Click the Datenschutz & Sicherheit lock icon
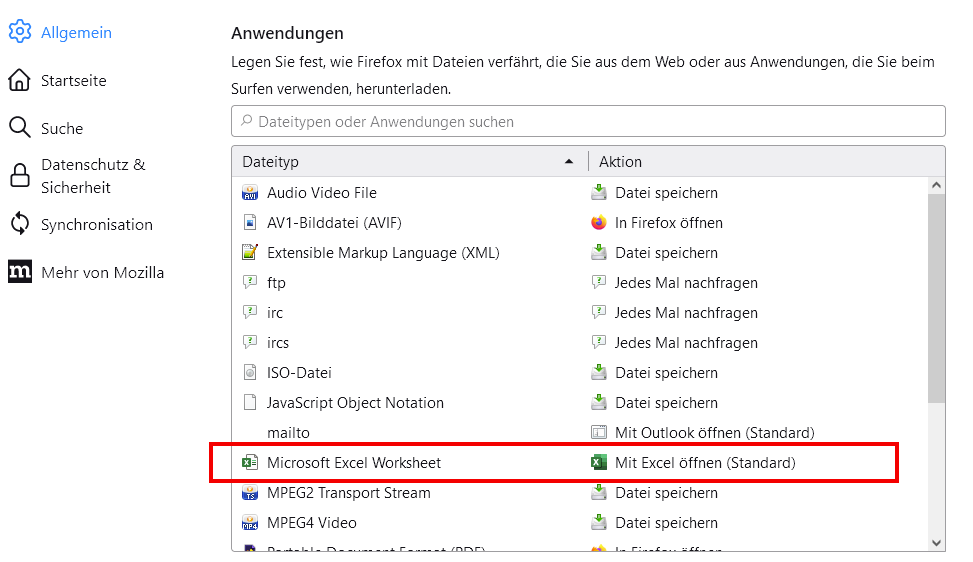973x562 pixels. pyautogui.click(x=20, y=176)
